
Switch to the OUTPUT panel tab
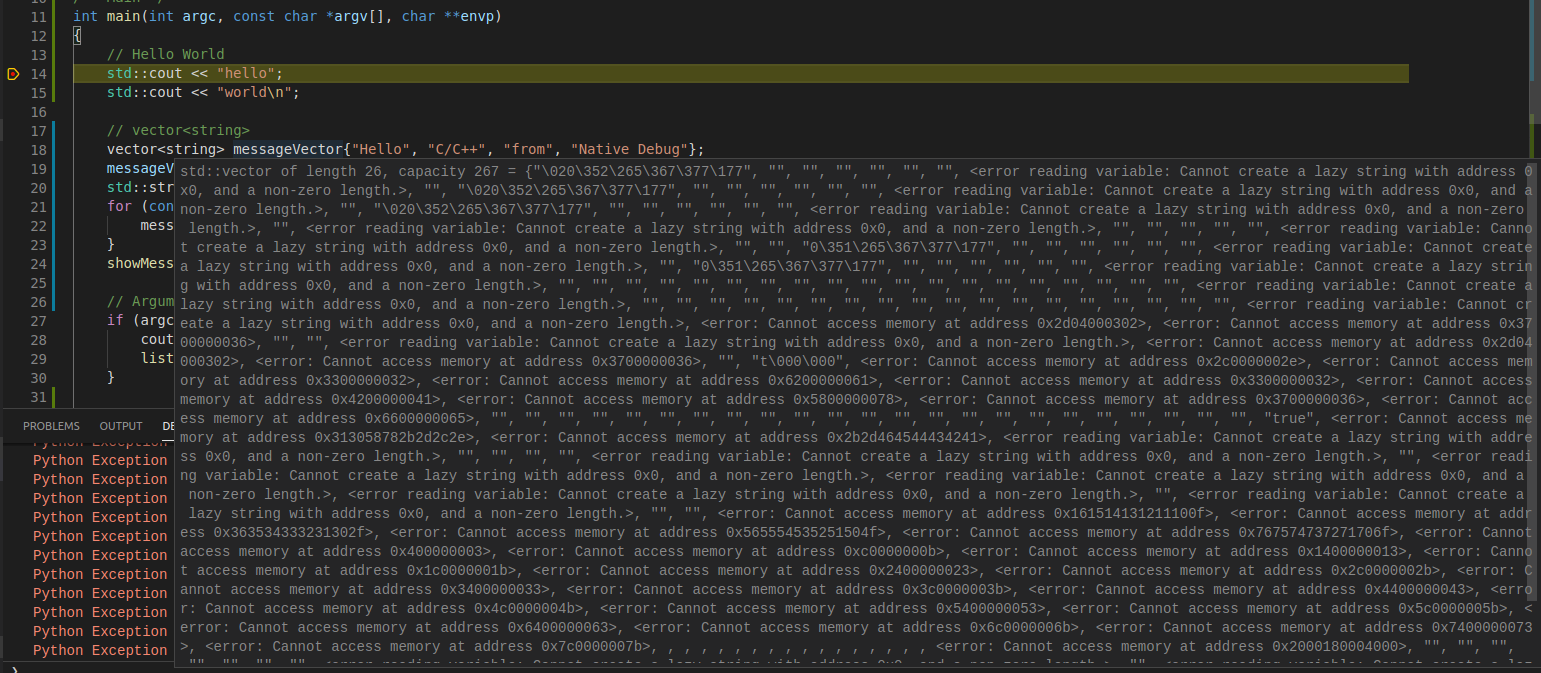[x=121, y=426]
